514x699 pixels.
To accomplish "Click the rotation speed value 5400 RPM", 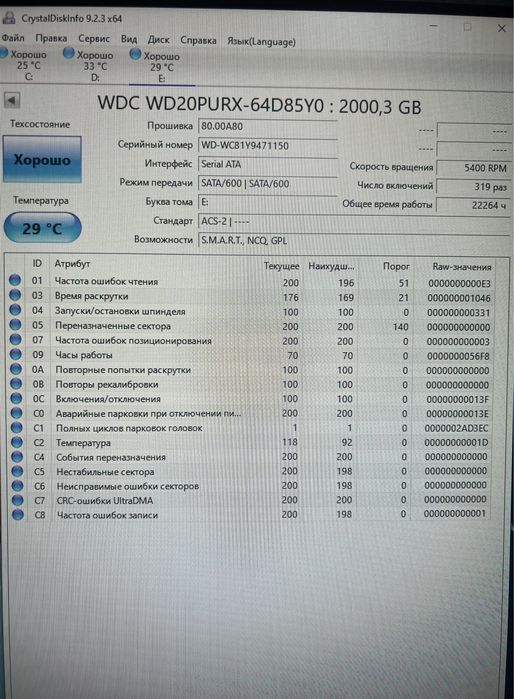I will (473, 168).
